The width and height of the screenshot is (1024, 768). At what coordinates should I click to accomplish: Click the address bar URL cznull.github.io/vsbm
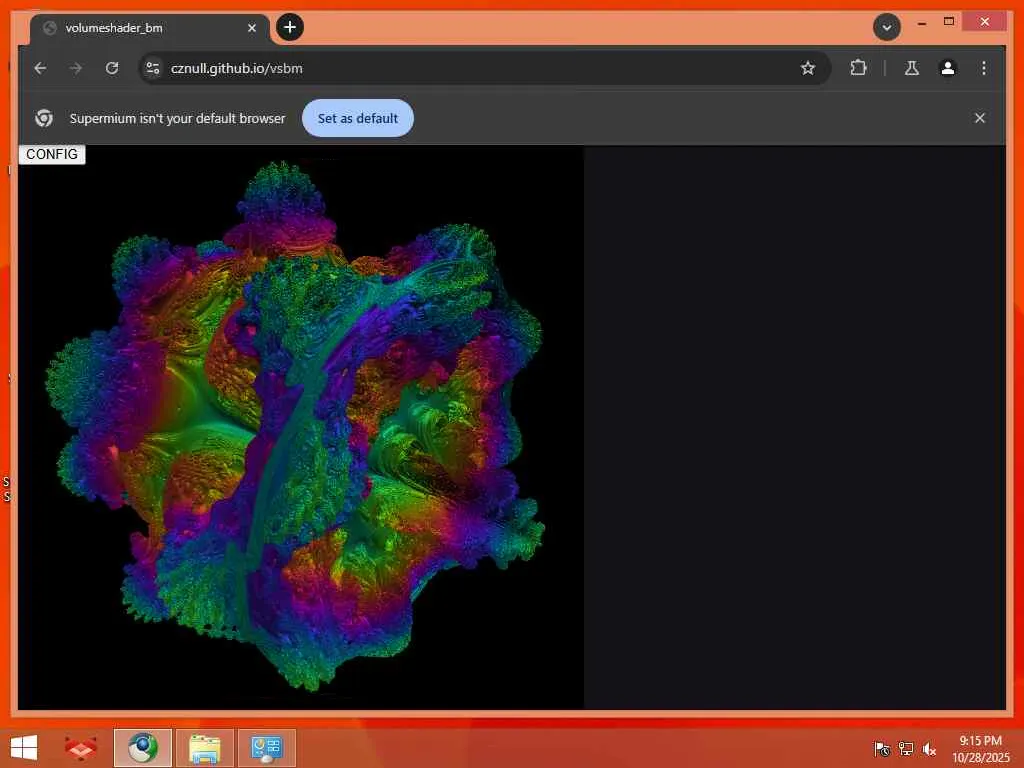[x=236, y=68]
